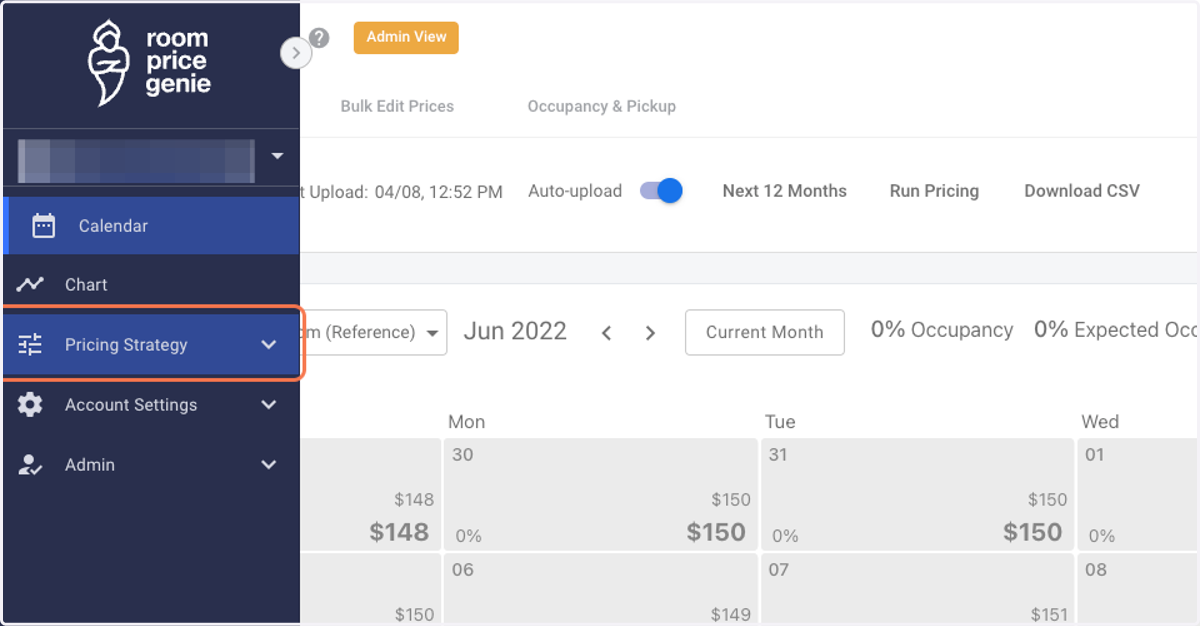Open the calendar cell priced $148
This screenshot has height=626, width=1200.
(370, 494)
